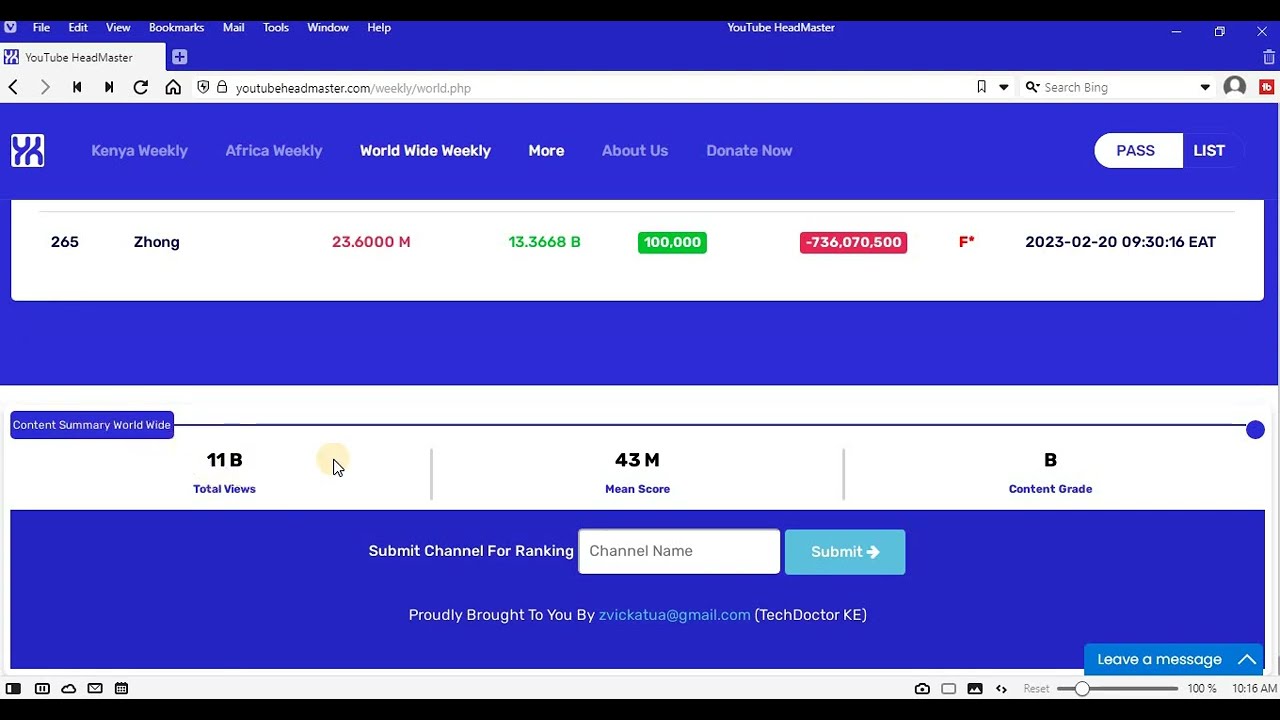This screenshot has height=720, width=1280.
Task: Open the Edit menu
Action: click(78, 27)
